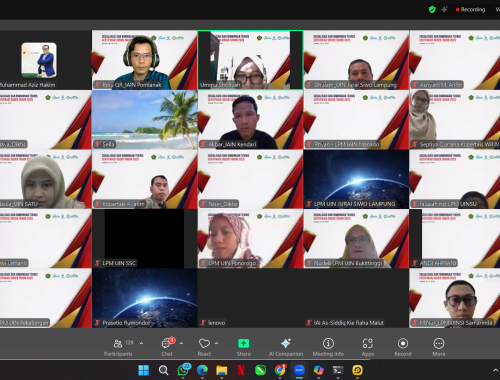Open the Chat panel
The height and width of the screenshot is (380, 500).
coord(167,347)
